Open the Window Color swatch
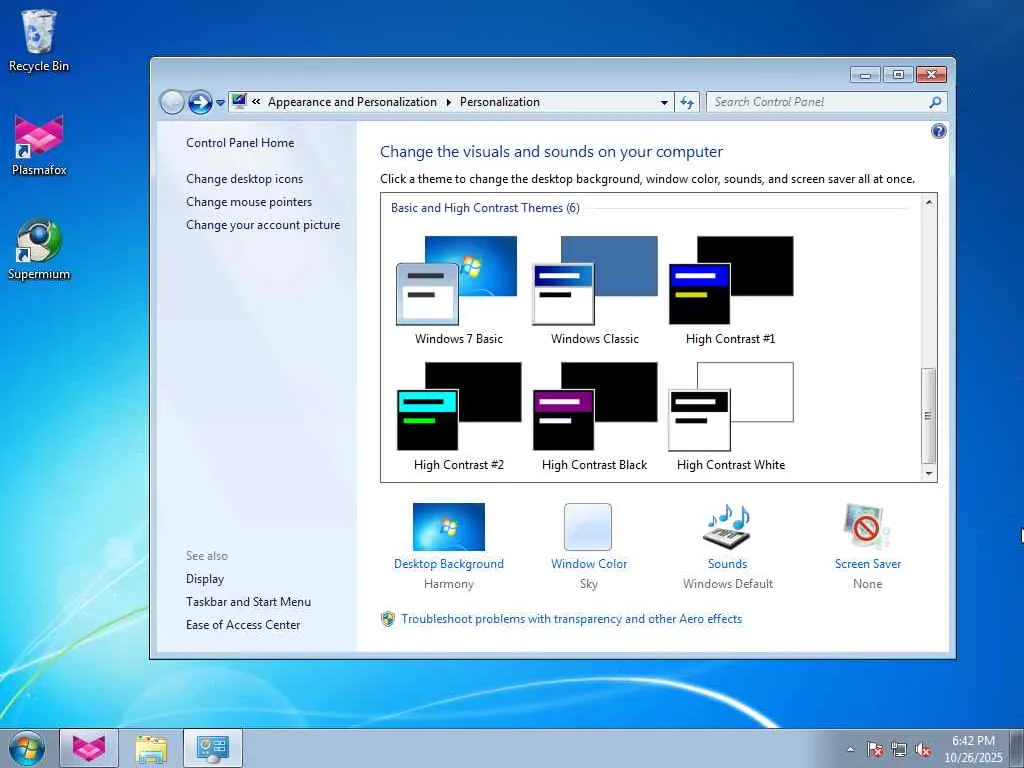Viewport: 1024px width, 768px height. (588, 526)
